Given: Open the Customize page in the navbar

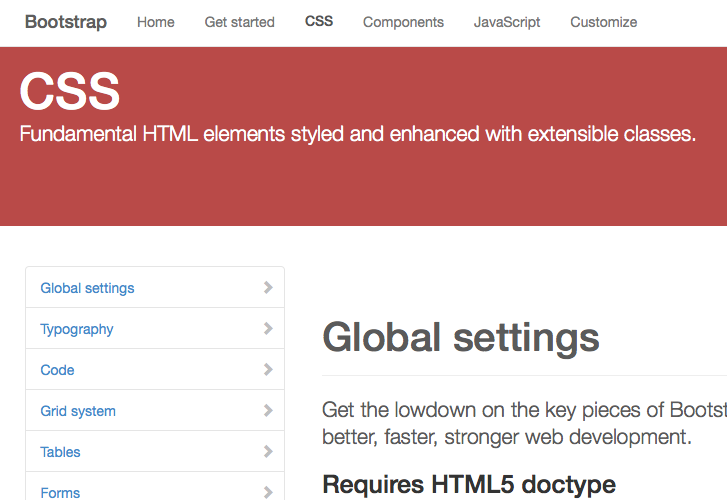Looking at the screenshot, I should point(603,22).
